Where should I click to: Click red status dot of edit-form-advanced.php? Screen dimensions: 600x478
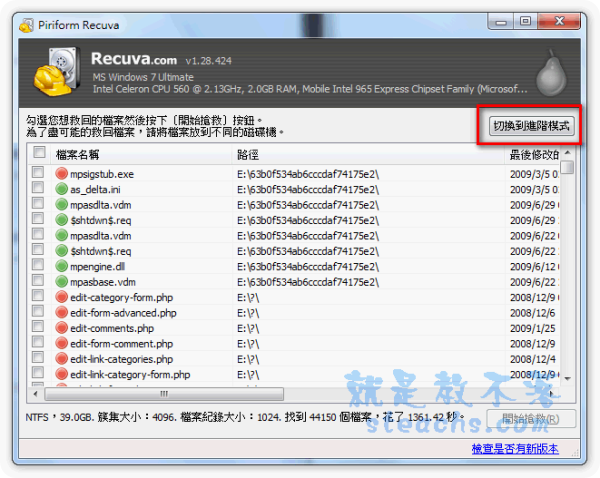pyautogui.click(x=61, y=313)
